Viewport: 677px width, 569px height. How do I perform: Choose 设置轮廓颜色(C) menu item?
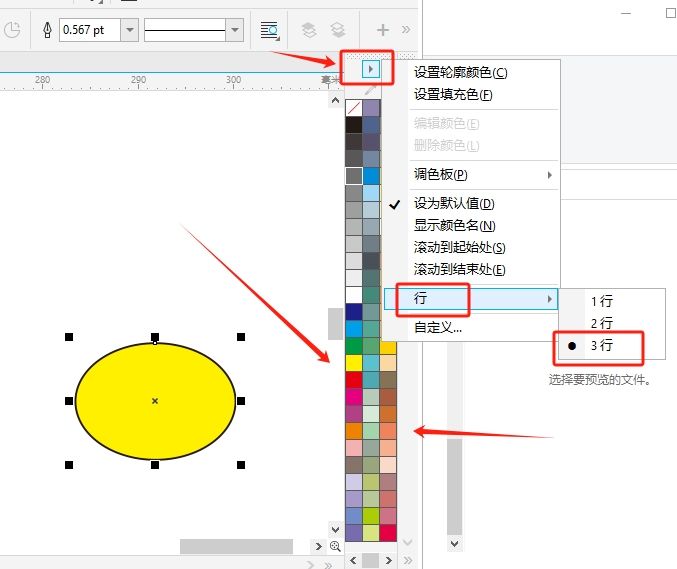(x=460, y=72)
